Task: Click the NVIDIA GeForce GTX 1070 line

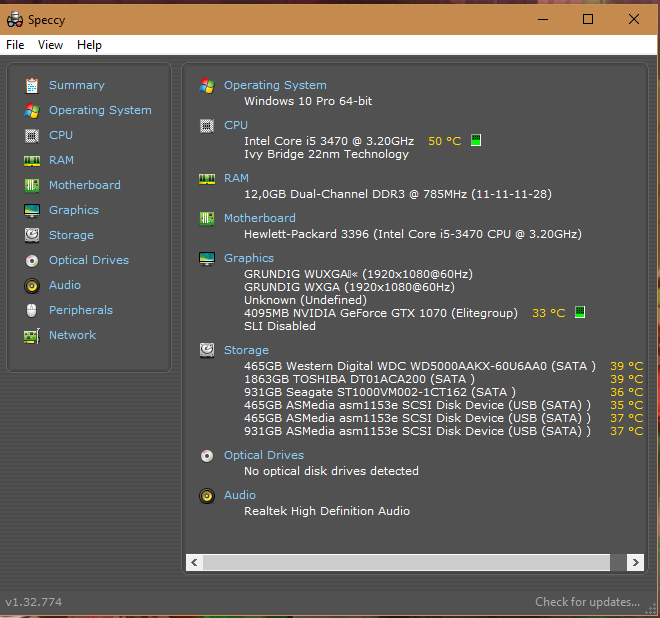Action: click(x=381, y=313)
